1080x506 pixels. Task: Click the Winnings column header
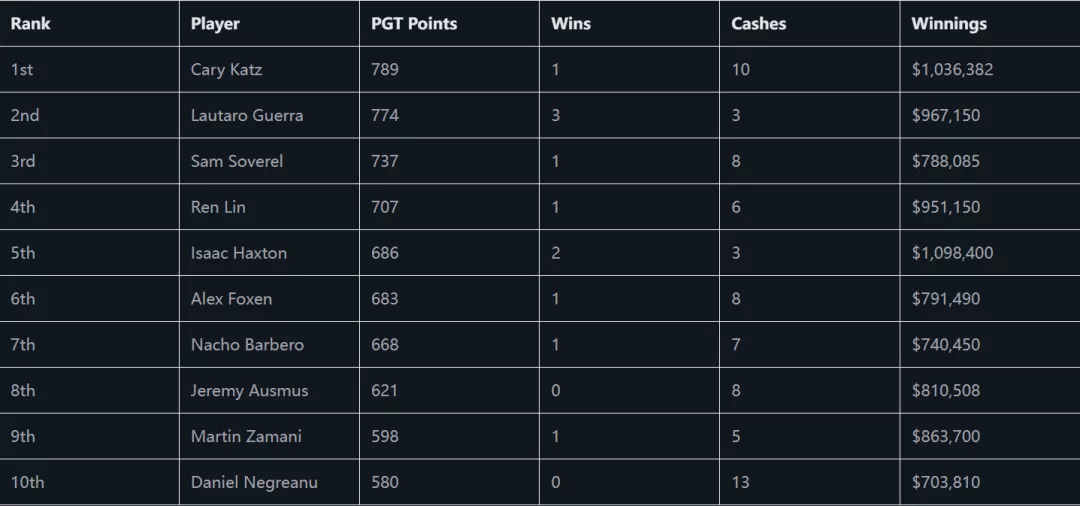[x=949, y=23]
